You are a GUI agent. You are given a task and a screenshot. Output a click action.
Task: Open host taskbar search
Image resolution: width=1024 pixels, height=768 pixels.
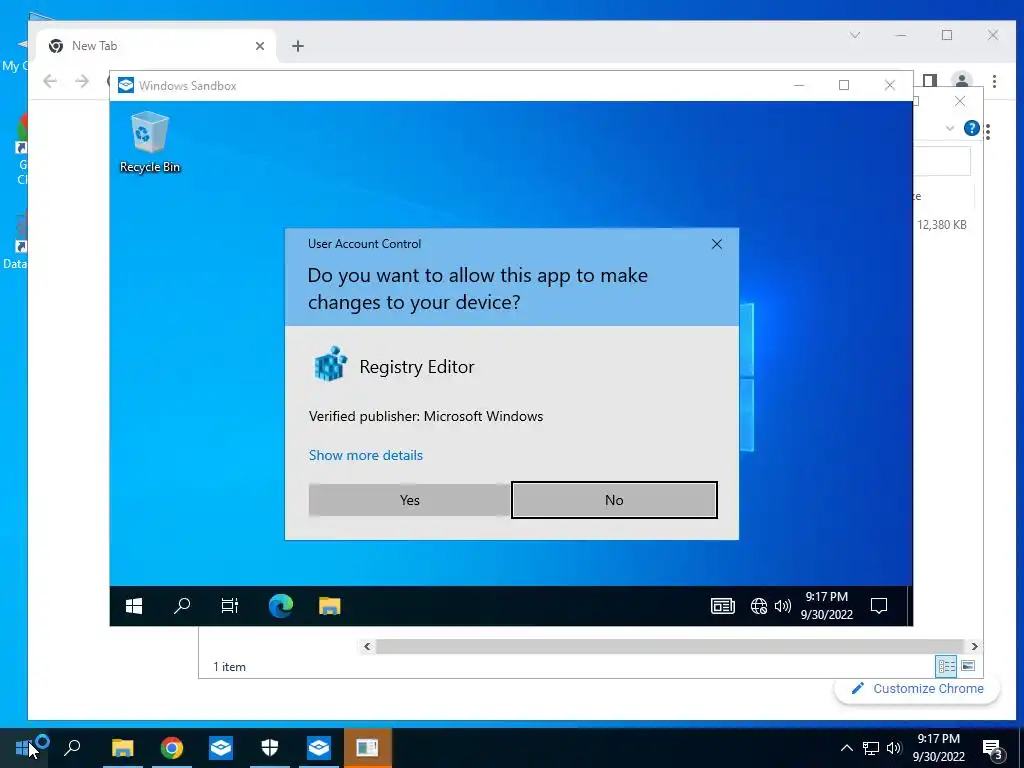72,748
